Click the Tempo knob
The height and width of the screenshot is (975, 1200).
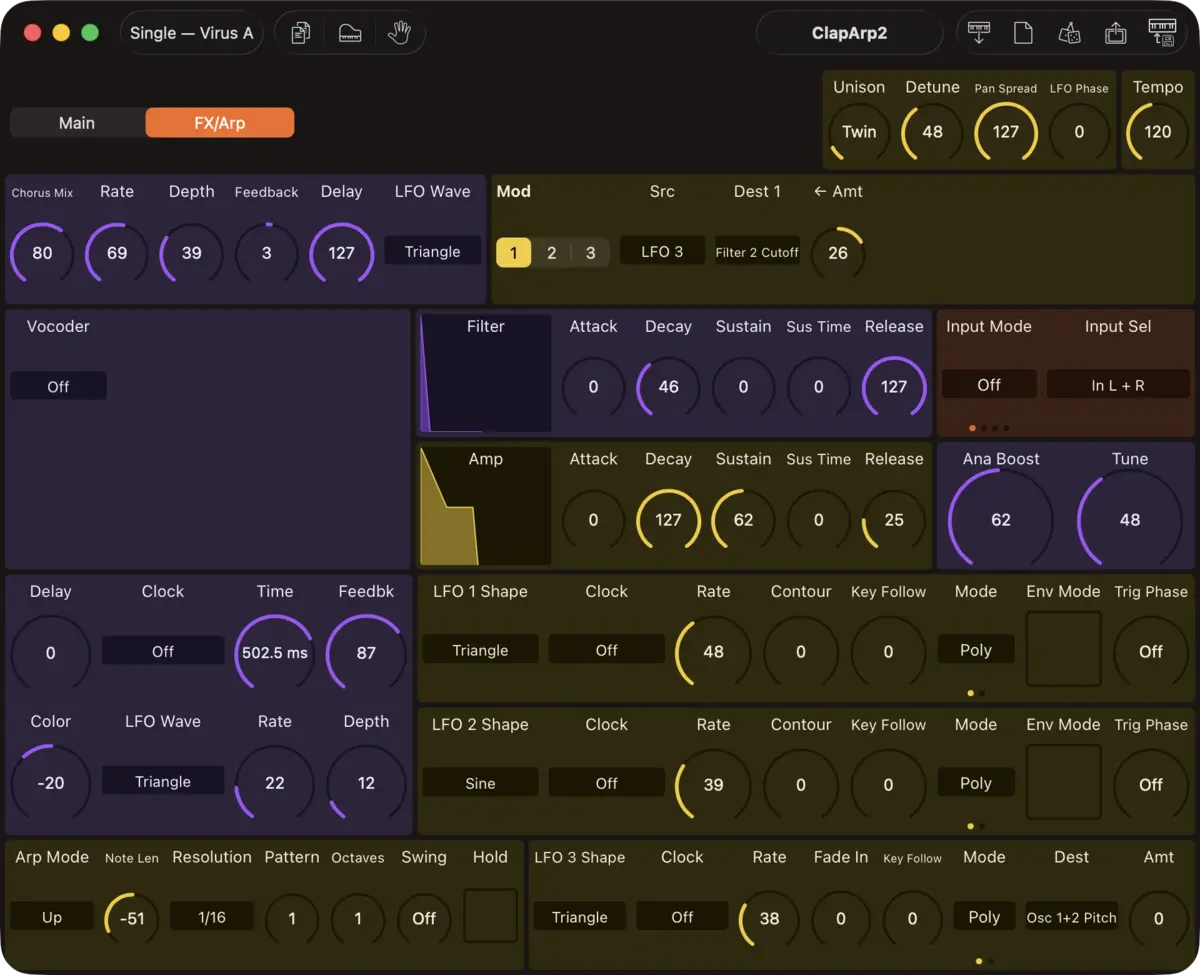tap(1158, 132)
